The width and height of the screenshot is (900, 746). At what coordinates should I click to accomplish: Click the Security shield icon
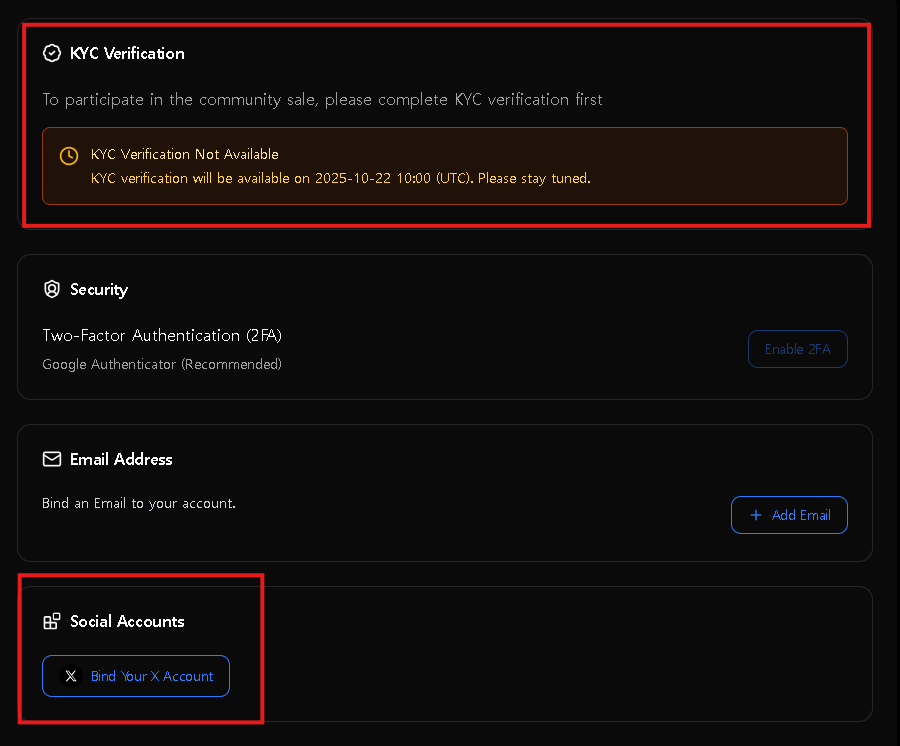pos(52,289)
